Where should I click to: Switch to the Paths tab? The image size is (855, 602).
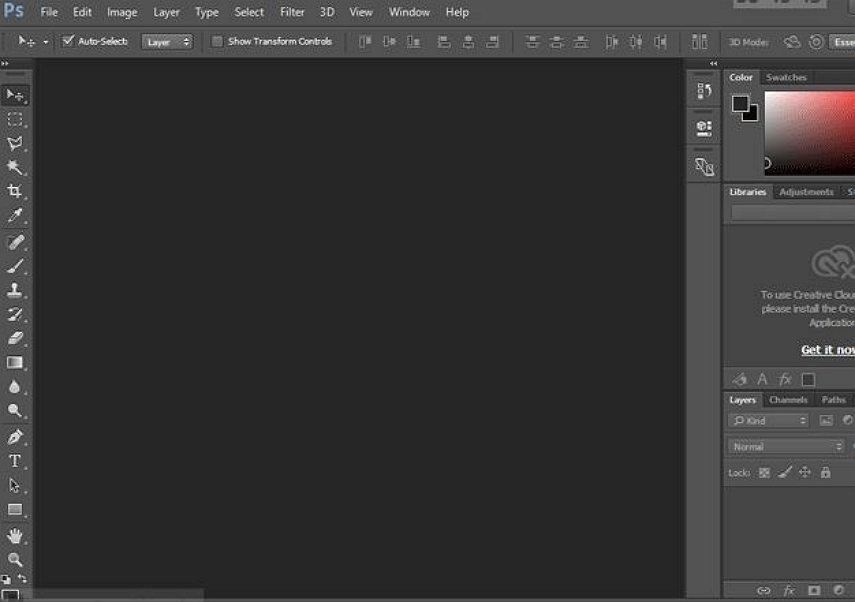point(834,400)
